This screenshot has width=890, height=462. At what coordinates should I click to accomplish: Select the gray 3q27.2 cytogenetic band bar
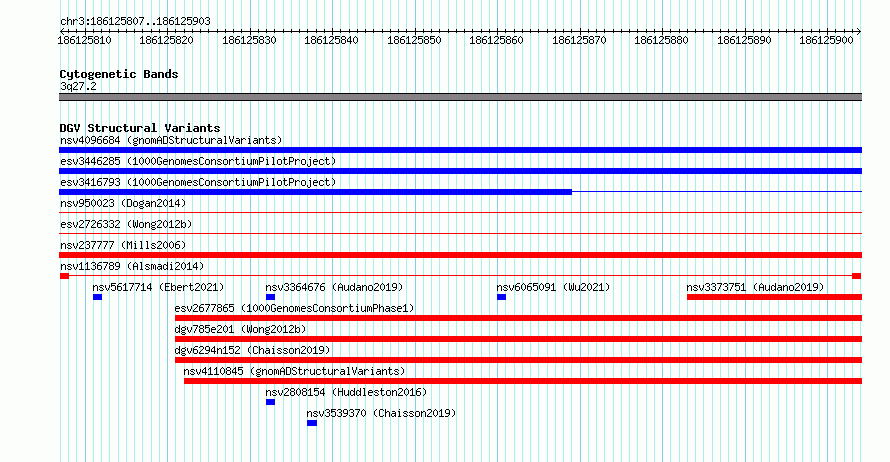tap(460, 97)
